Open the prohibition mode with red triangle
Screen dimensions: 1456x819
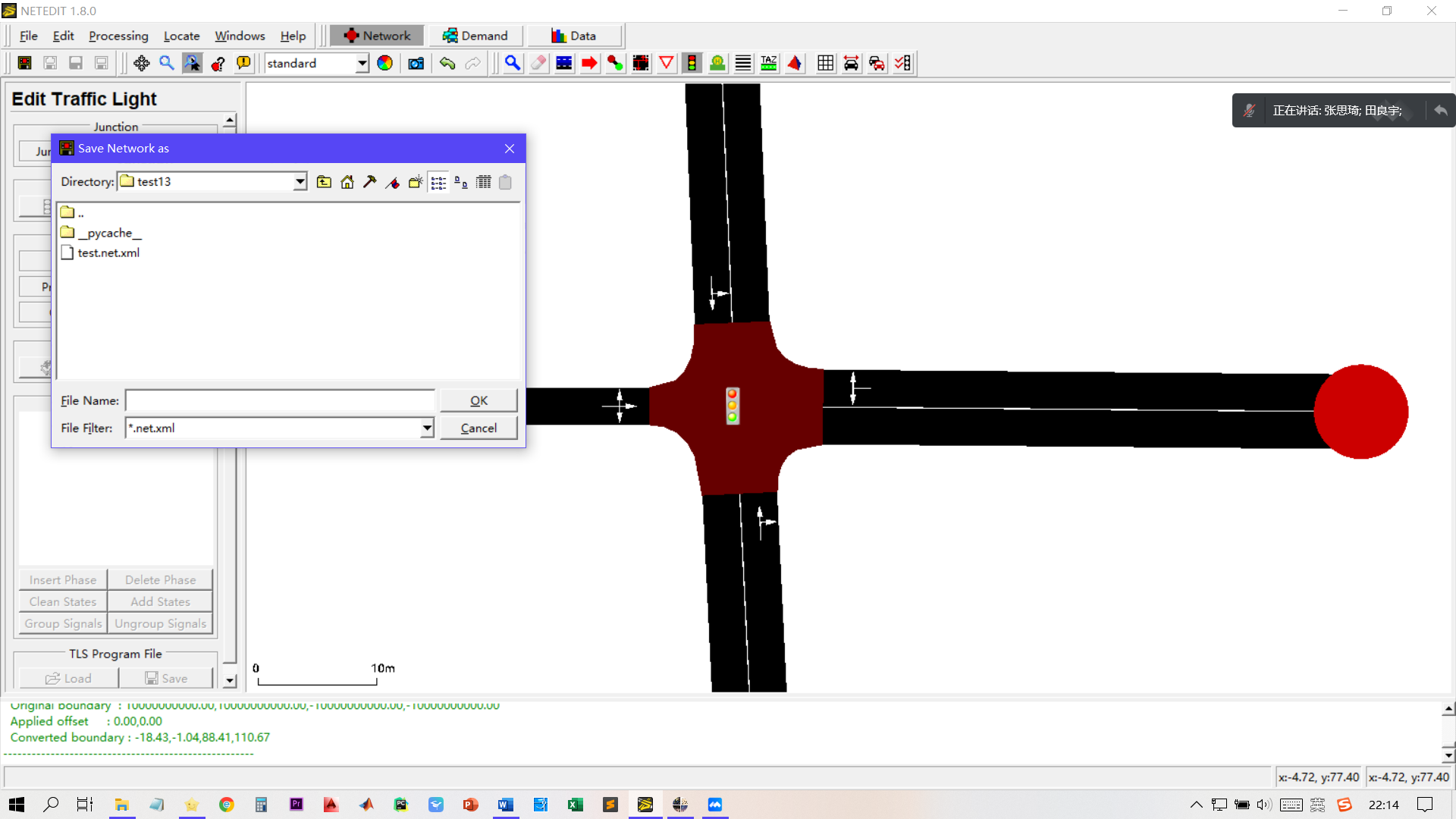tap(667, 63)
